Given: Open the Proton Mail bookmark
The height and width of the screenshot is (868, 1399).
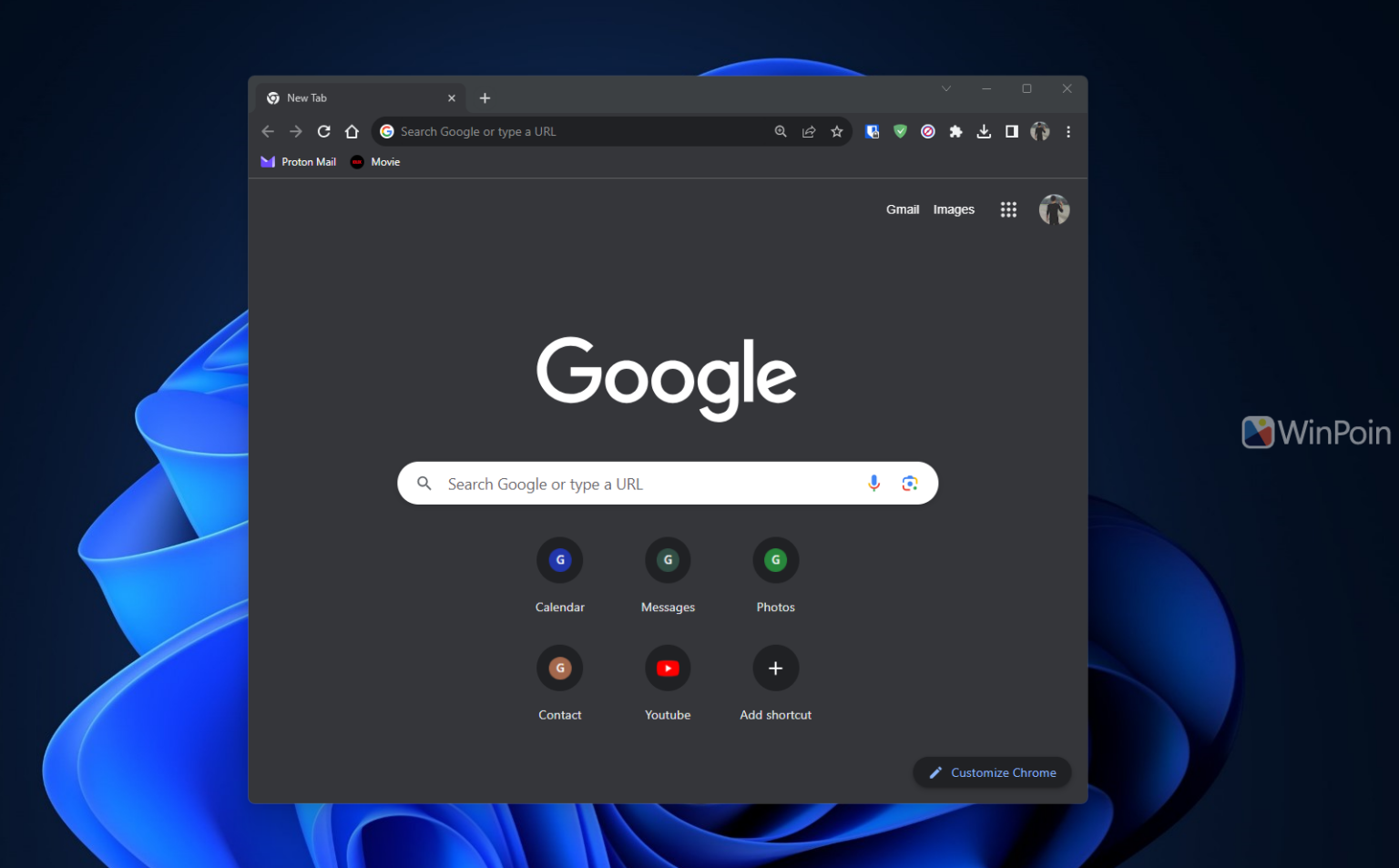Looking at the screenshot, I should pyautogui.click(x=298, y=161).
